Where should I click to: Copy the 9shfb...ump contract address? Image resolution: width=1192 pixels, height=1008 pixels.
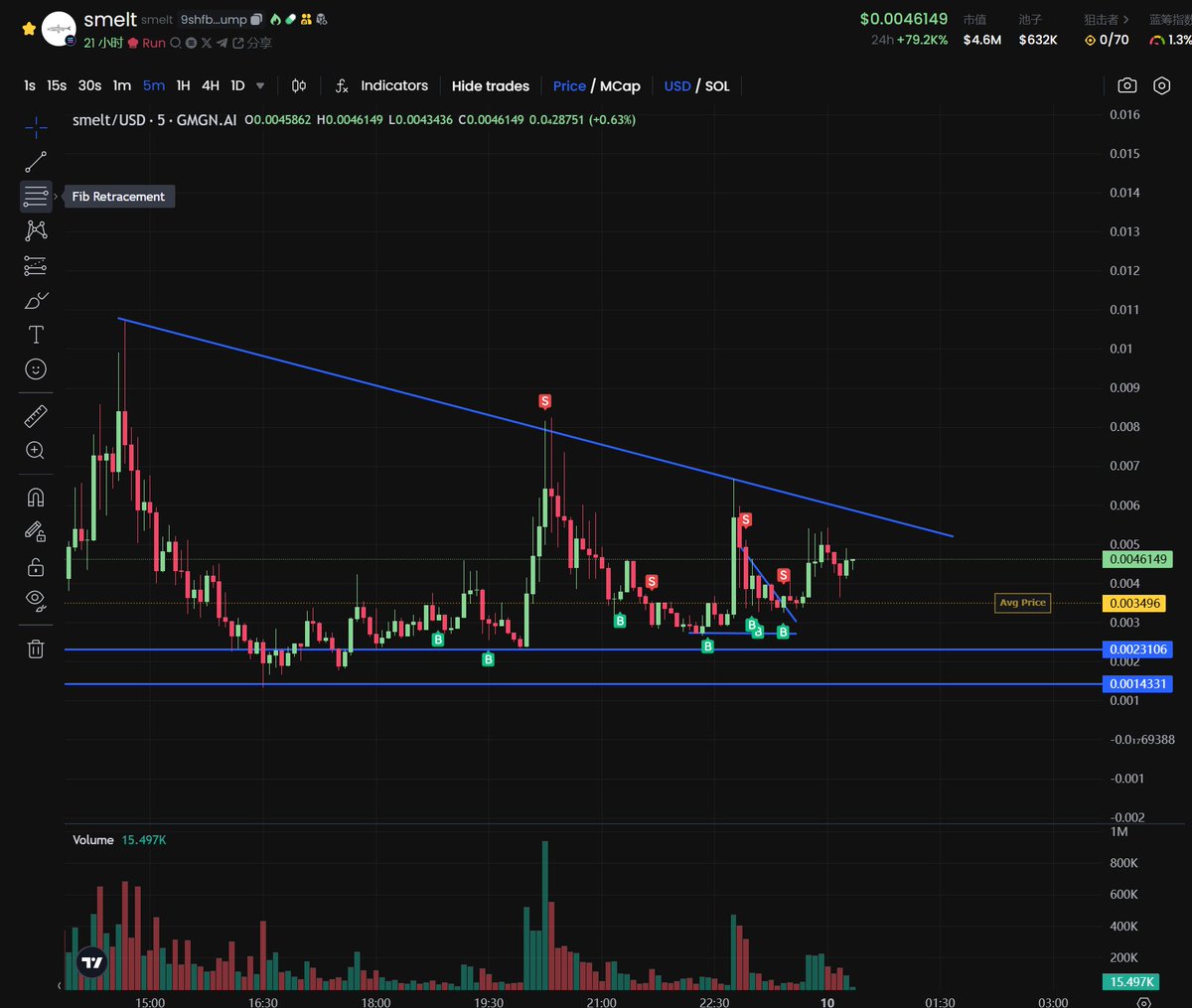256,20
